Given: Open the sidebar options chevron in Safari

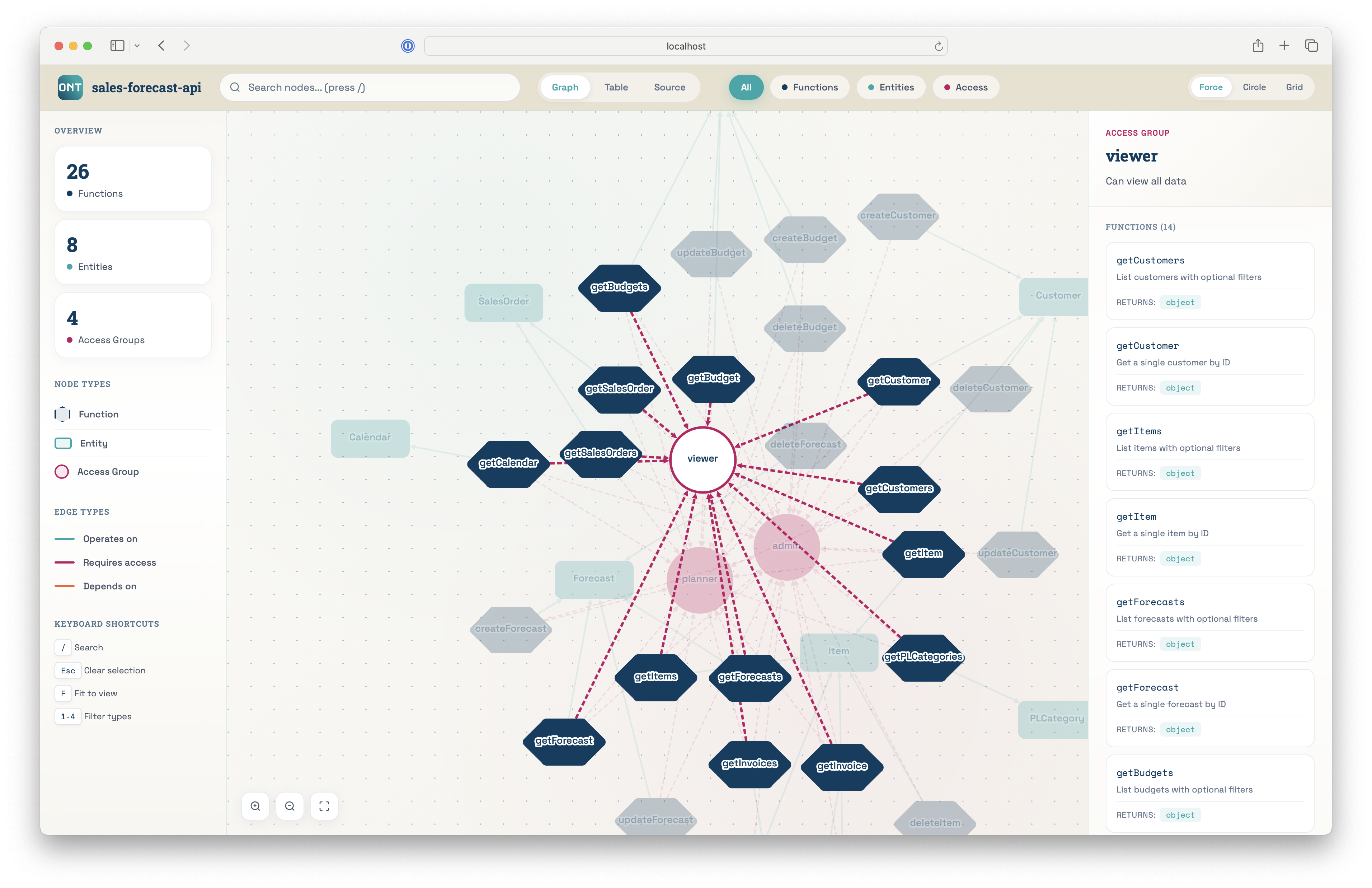Looking at the screenshot, I should 137,46.
